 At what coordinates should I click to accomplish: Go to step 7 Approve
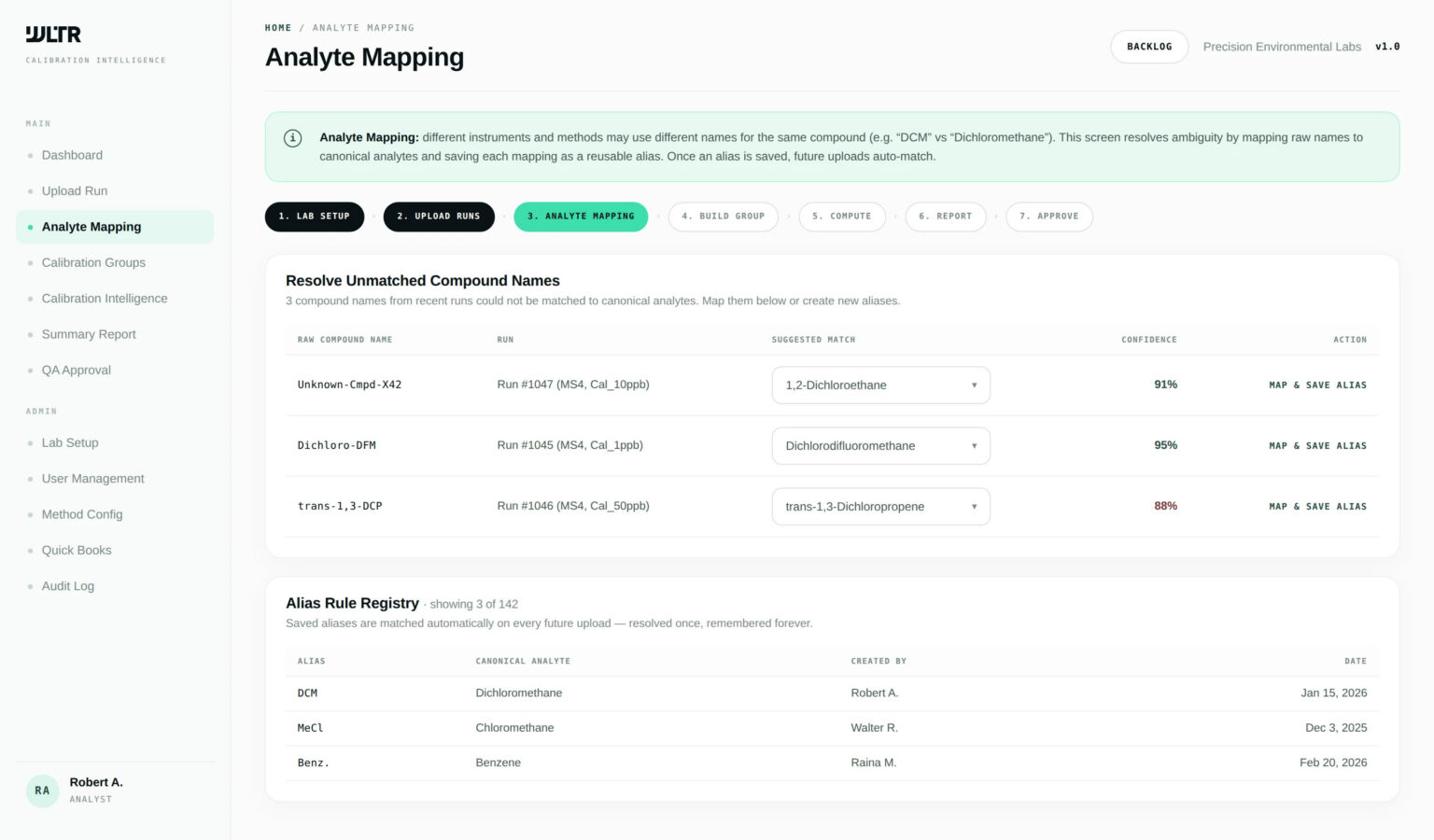(x=1049, y=217)
